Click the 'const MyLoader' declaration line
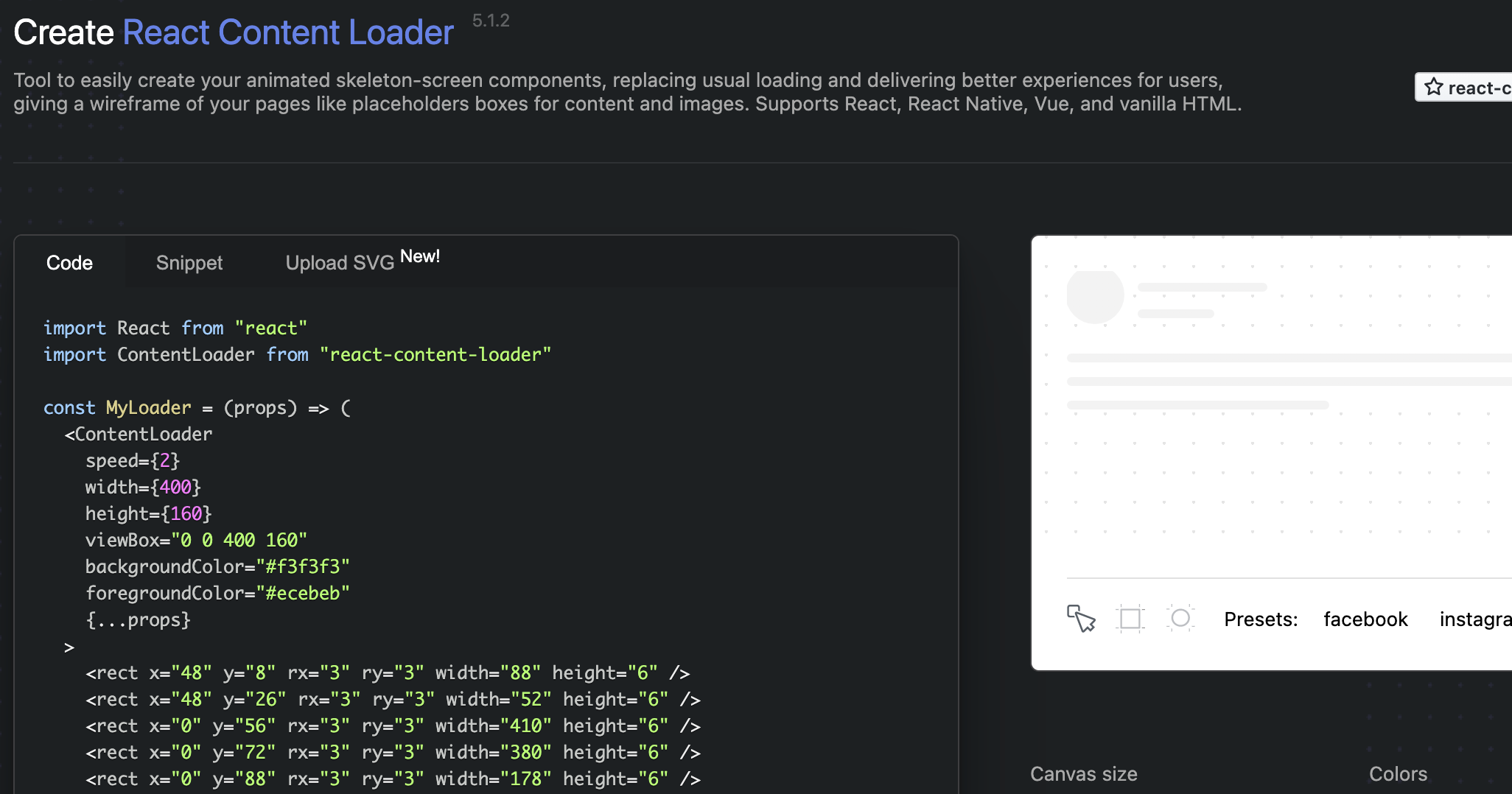This screenshot has height=794, width=1512. [x=197, y=407]
